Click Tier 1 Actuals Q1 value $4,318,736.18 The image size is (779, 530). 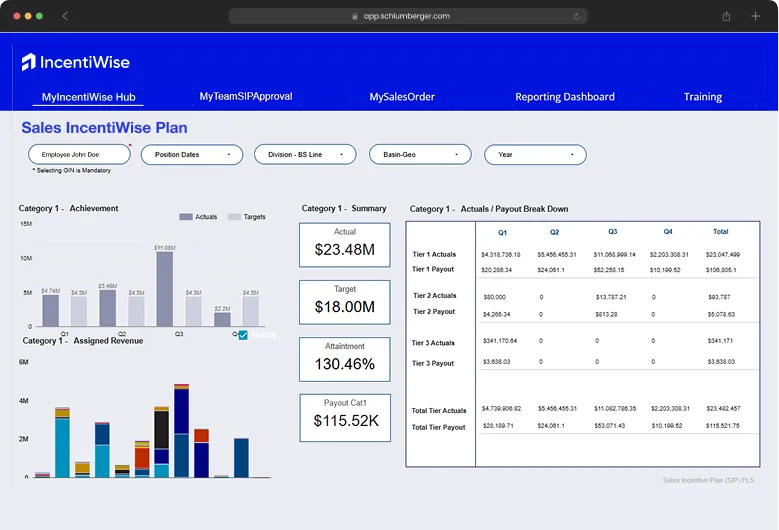[x=501, y=255]
